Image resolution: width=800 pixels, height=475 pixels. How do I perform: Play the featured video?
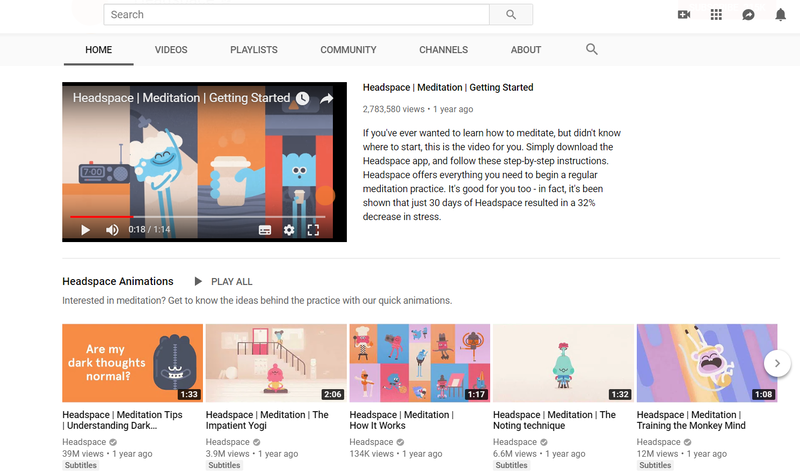pyautogui.click(x=85, y=230)
